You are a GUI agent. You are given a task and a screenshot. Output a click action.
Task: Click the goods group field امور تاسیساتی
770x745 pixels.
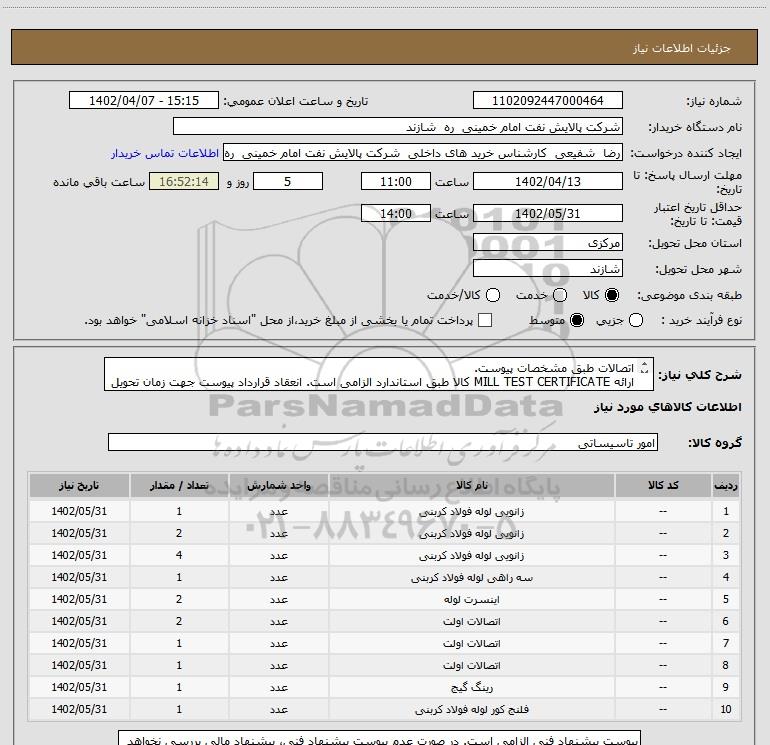(383, 442)
